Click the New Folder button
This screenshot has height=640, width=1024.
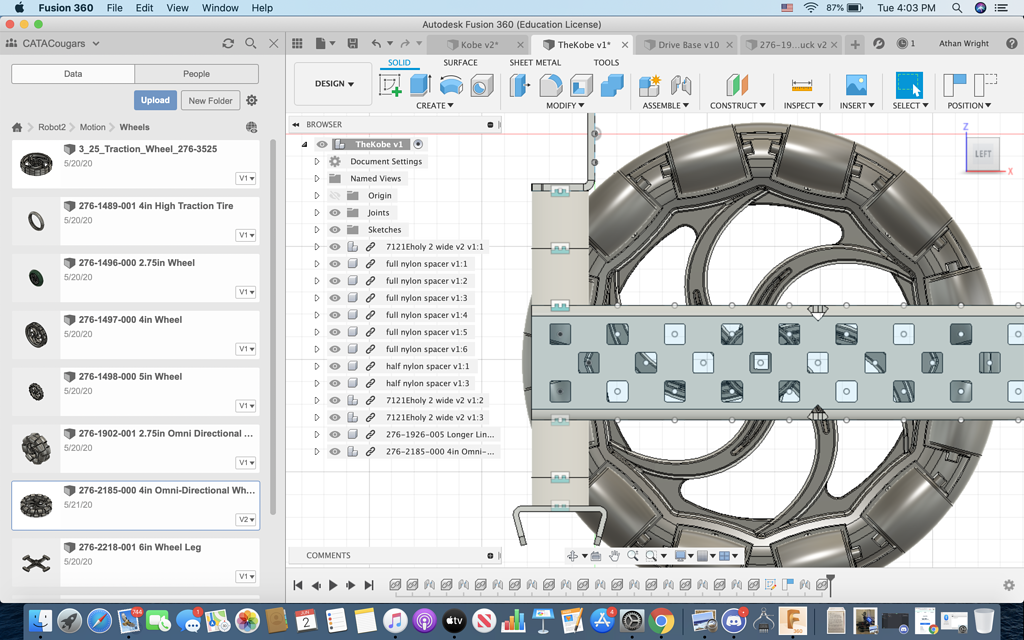[x=210, y=100]
